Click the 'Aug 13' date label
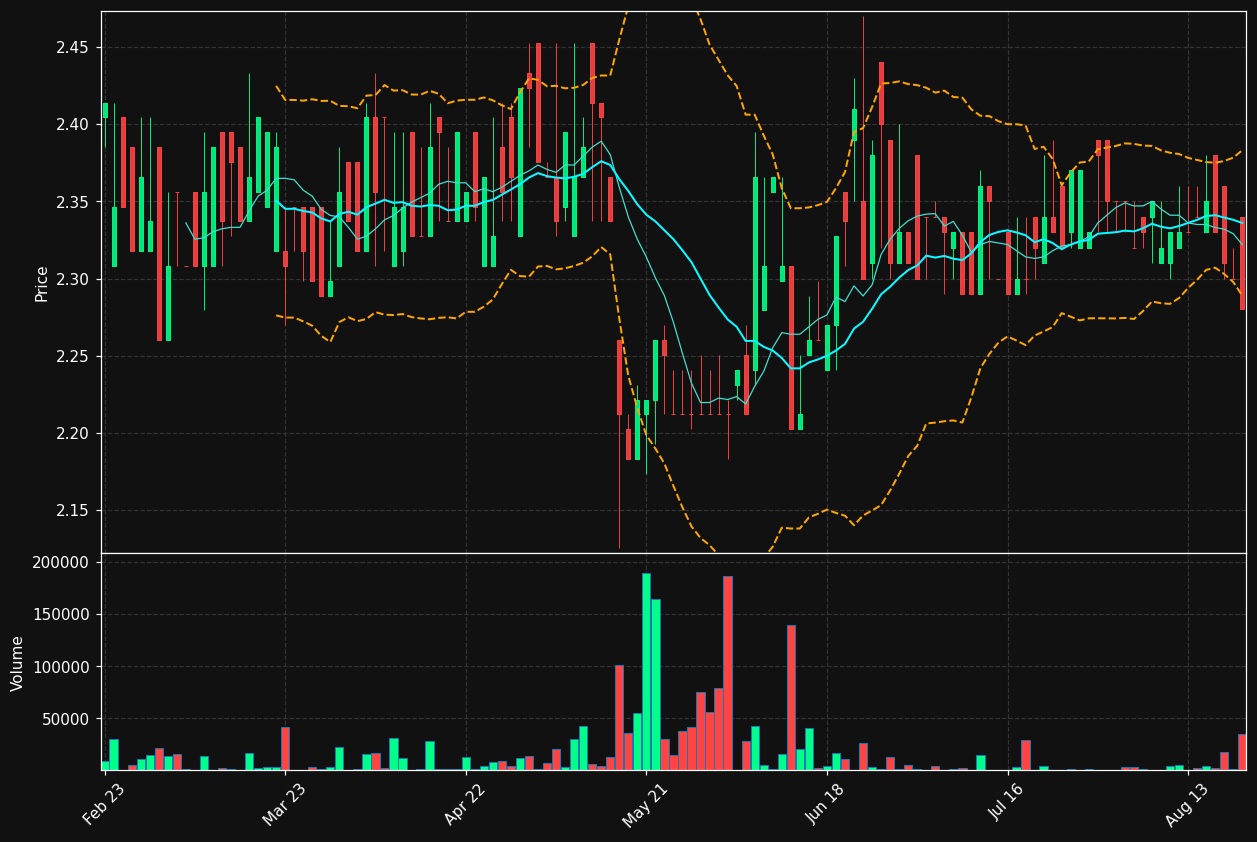Screen dimensions: 1257x842 pyautogui.click(x=1188, y=804)
